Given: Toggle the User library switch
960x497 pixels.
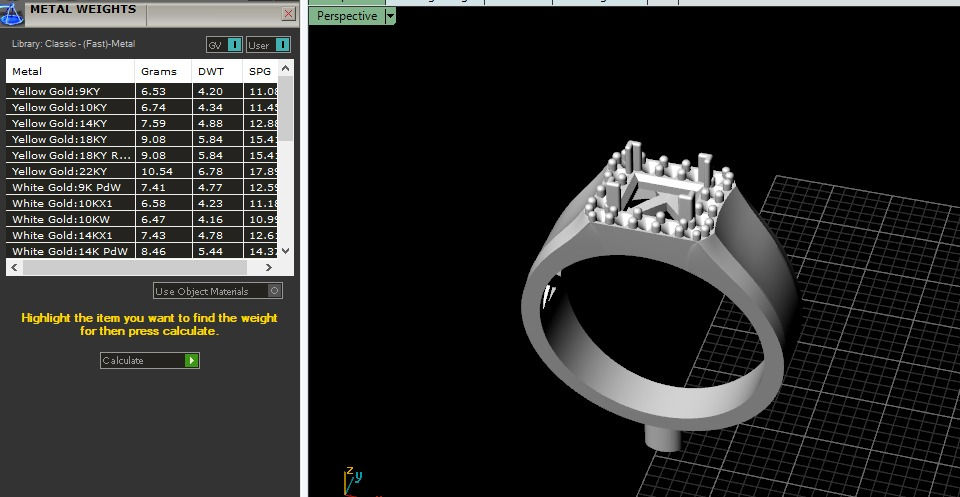Looking at the screenshot, I should (268, 45).
